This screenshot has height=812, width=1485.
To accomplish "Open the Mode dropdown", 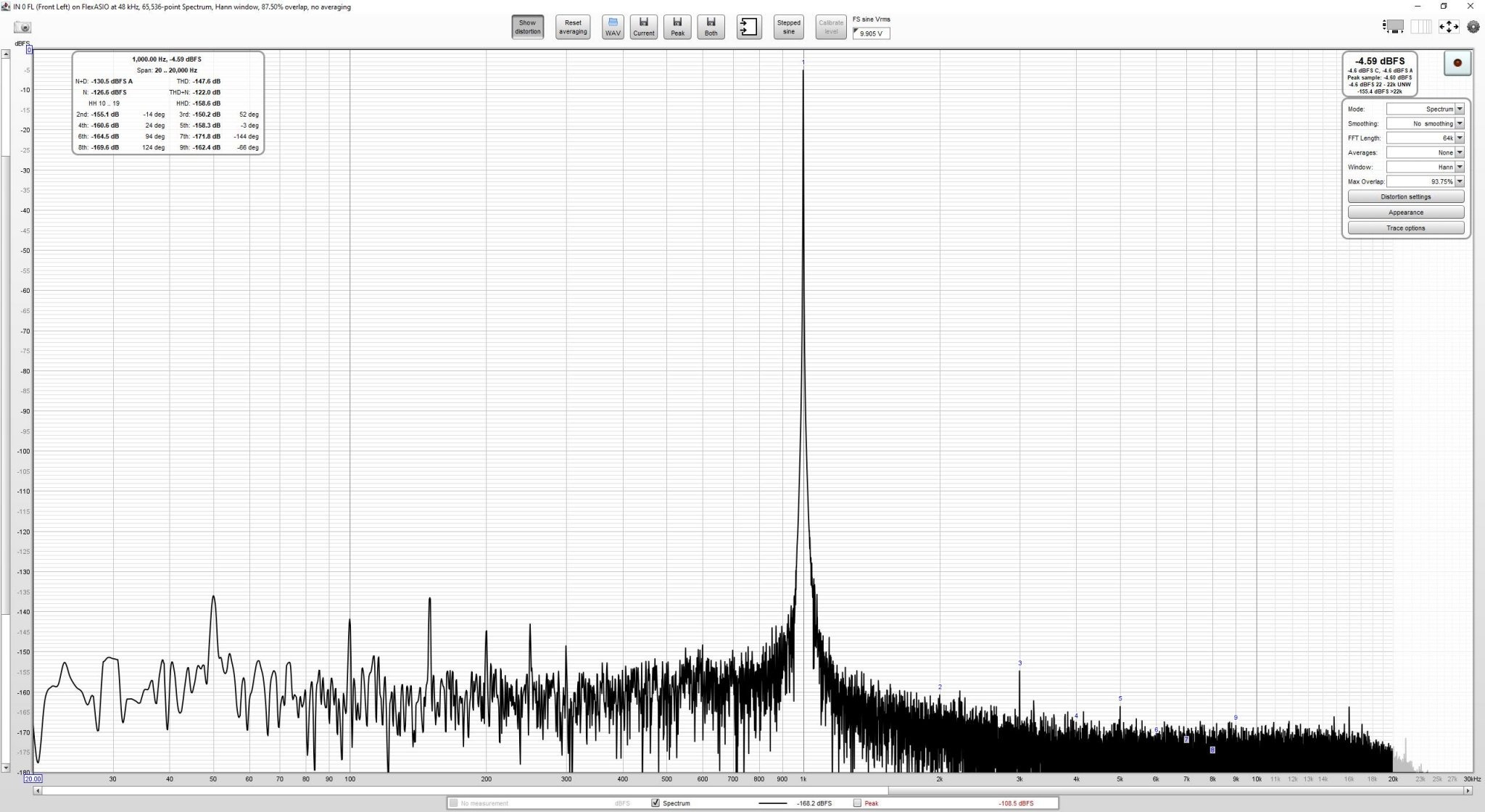I will [x=1425, y=109].
